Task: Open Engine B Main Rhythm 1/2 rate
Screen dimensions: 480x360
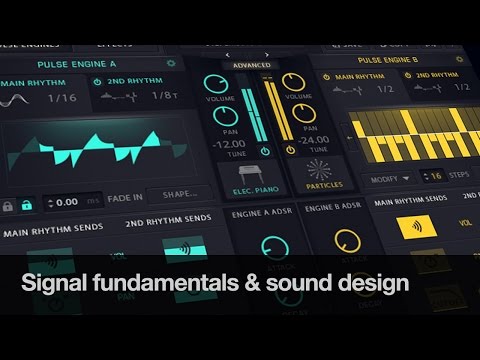Action: tap(385, 89)
